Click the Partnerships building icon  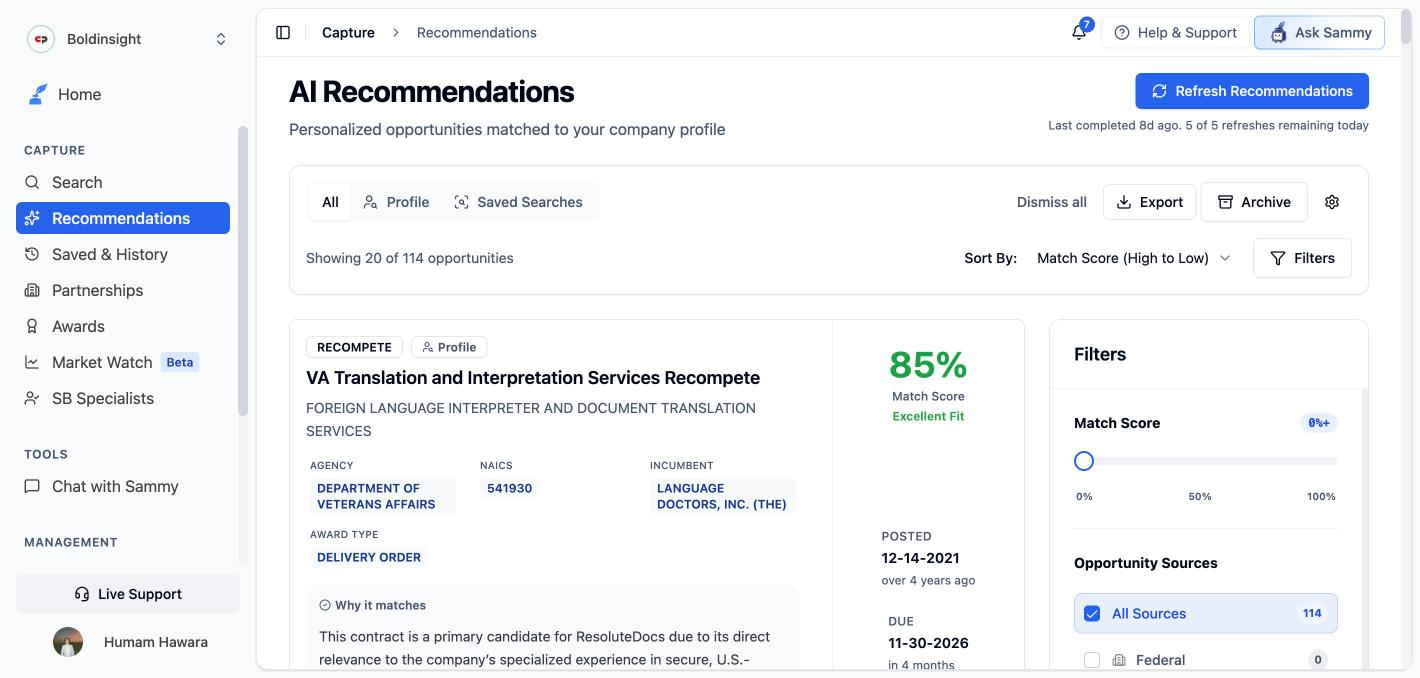[x=32, y=290]
